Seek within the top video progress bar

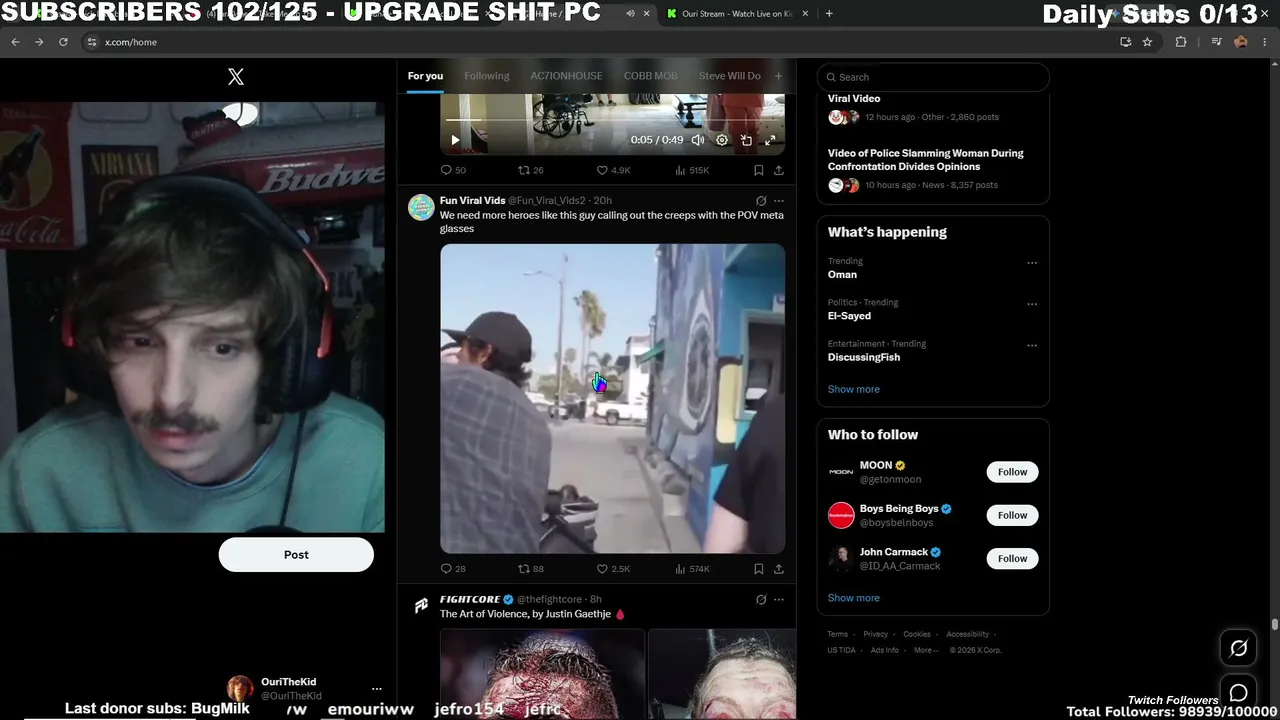coord(612,121)
